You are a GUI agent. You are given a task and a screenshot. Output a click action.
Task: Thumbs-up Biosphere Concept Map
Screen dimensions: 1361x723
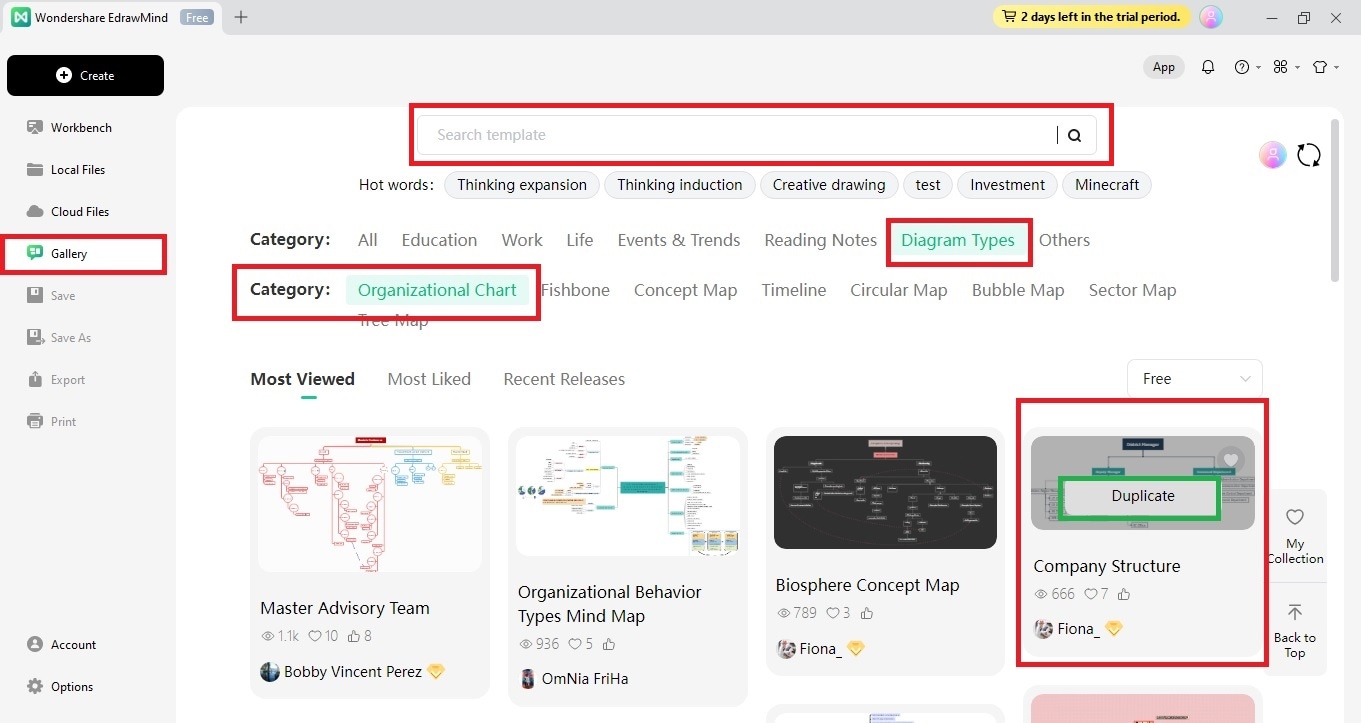[x=866, y=613]
